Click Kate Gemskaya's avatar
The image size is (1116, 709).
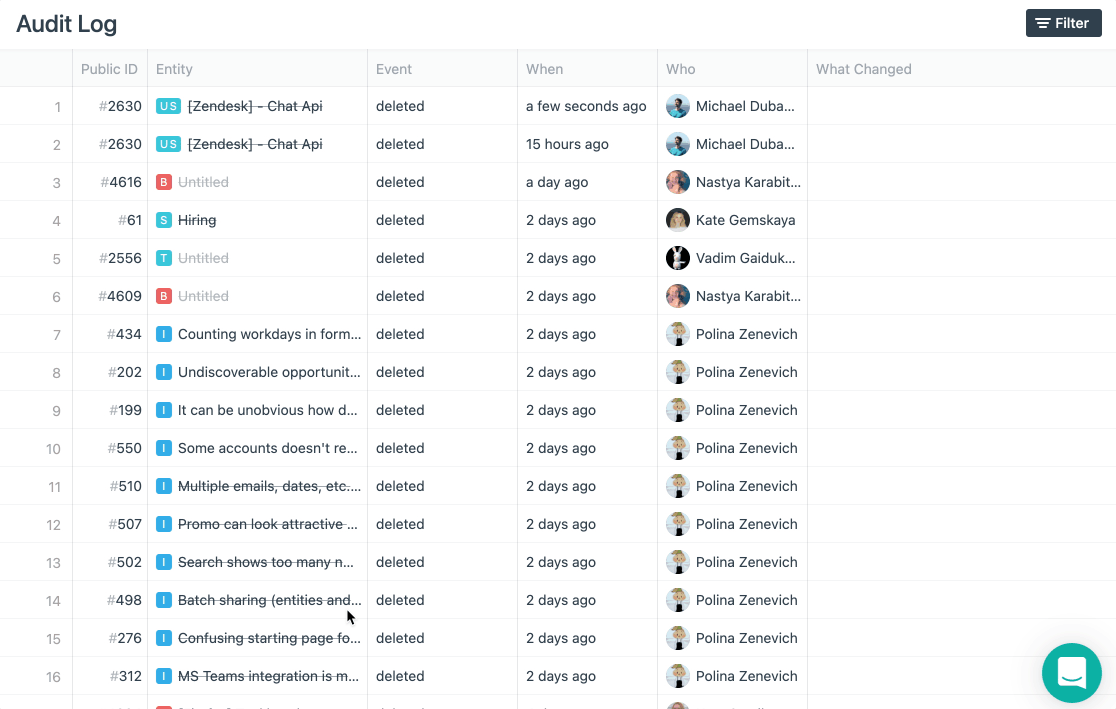pyautogui.click(x=678, y=220)
